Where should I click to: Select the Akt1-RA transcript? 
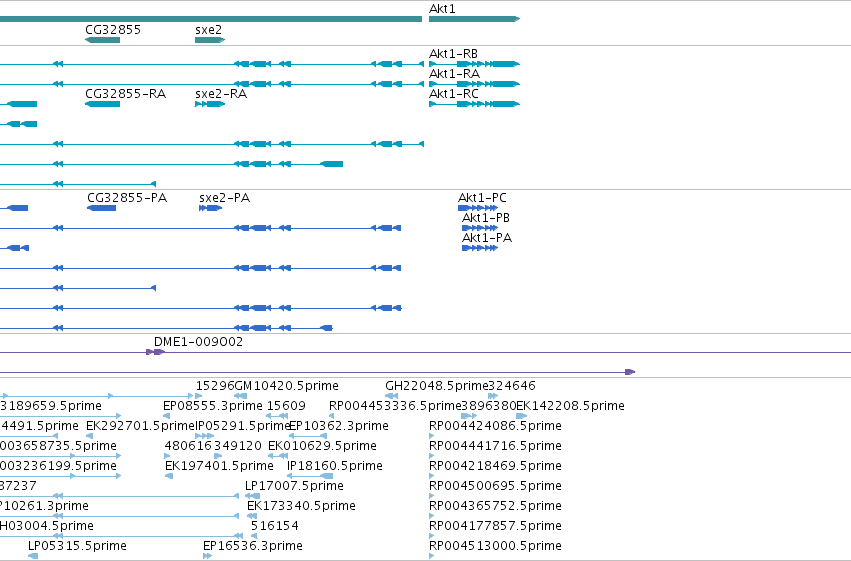[x=474, y=84]
